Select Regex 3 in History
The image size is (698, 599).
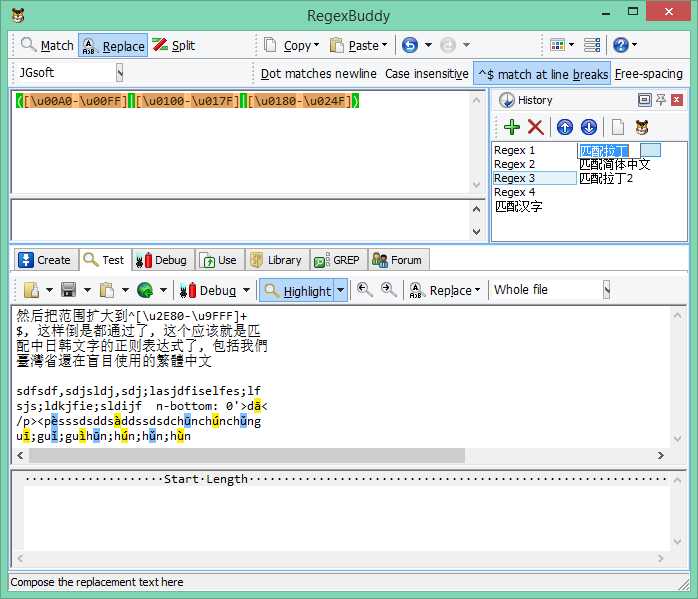pos(534,178)
